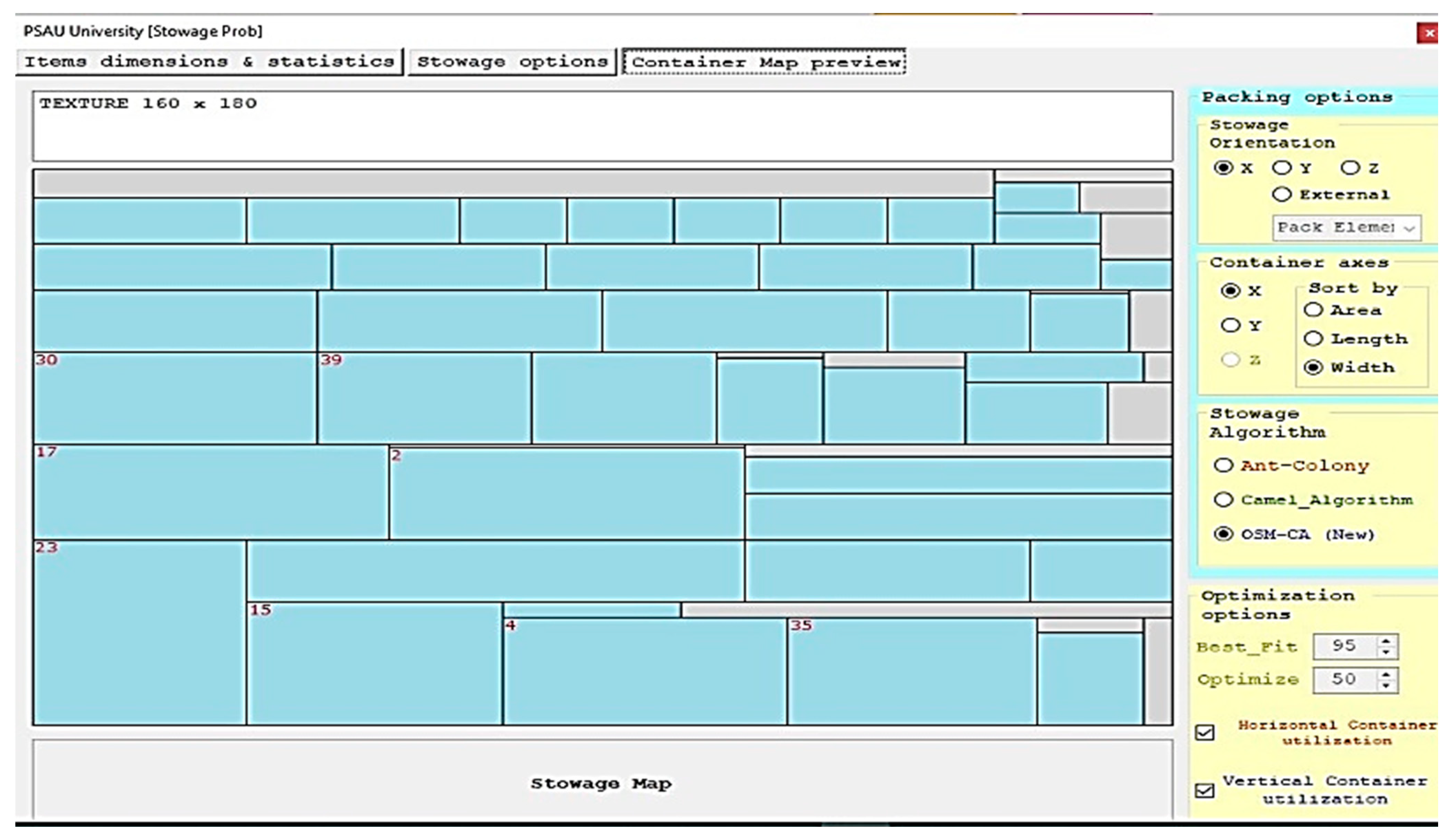Select packed item number 30

(174, 398)
